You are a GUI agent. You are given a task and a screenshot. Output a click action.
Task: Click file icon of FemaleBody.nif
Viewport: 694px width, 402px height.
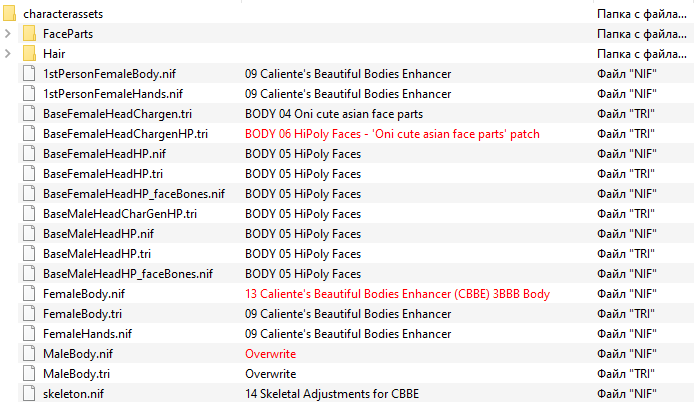coord(29,294)
